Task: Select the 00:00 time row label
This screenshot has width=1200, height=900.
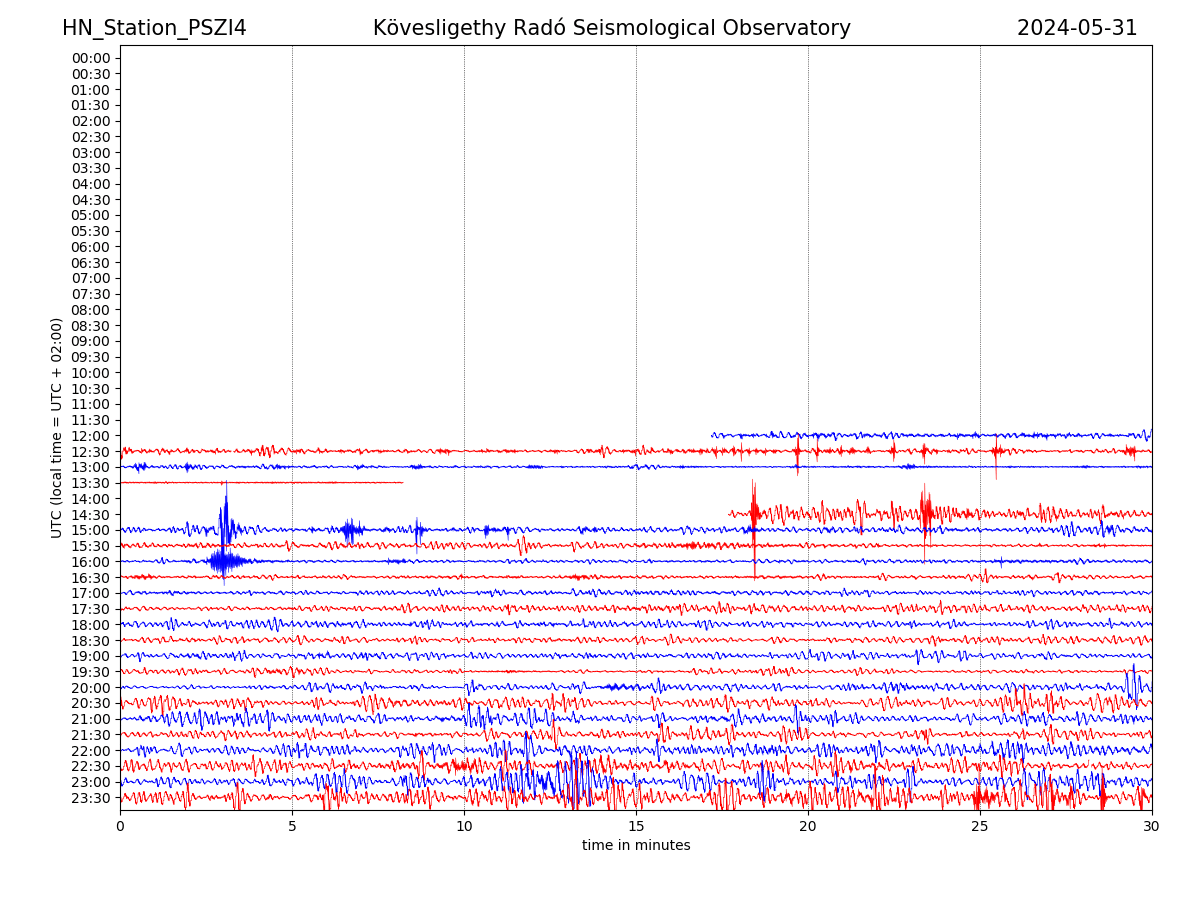Action: coord(91,58)
